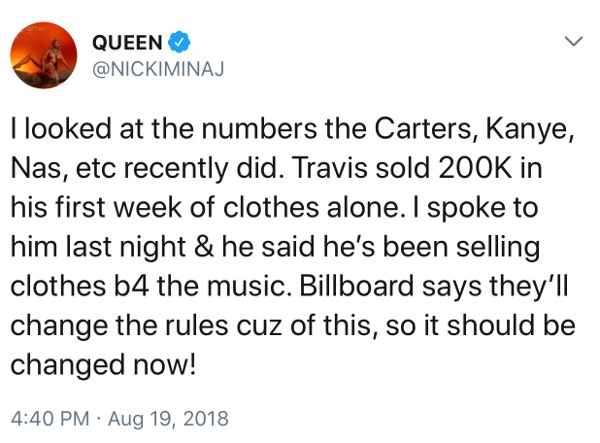600x443 pixels.
Task: Click the word Kanye in the tweet
Action: (530, 128)
